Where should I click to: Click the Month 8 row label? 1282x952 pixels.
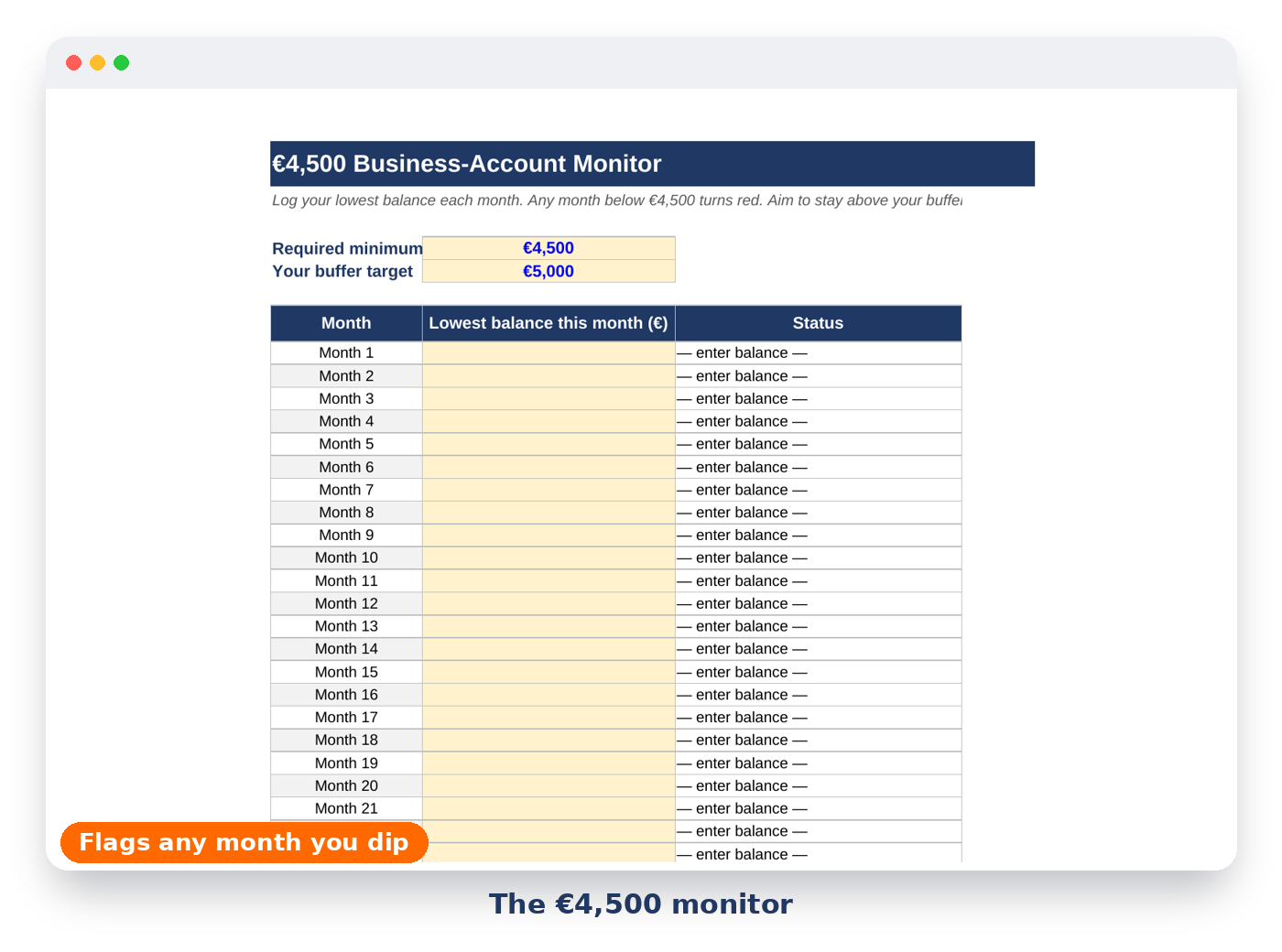[346, 513]
